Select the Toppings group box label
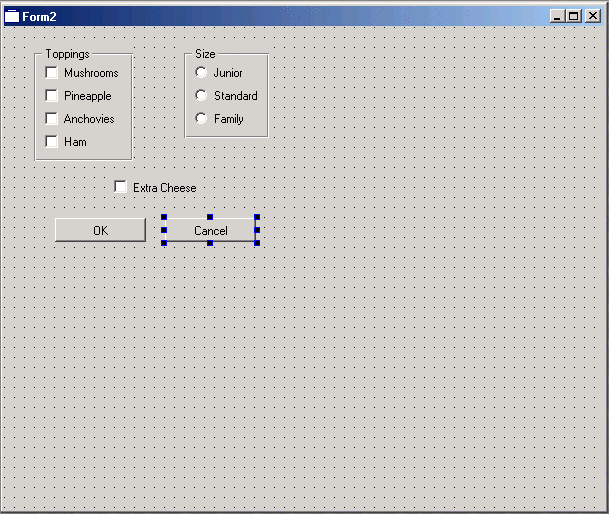Image resolution: width=609 pixels, height=514 pixels. click(x=67, y=54)
